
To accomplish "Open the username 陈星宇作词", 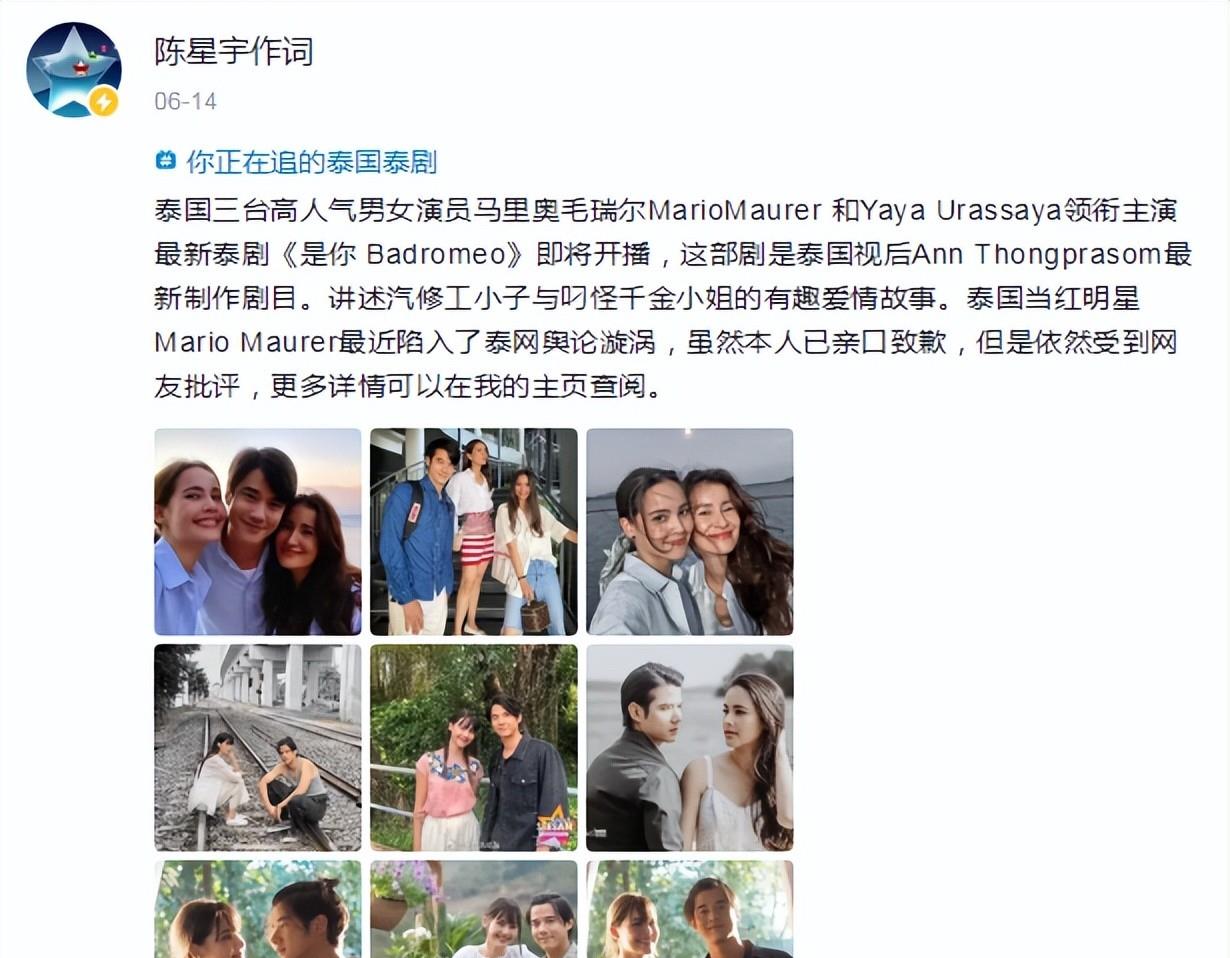I will click(234, 50).
